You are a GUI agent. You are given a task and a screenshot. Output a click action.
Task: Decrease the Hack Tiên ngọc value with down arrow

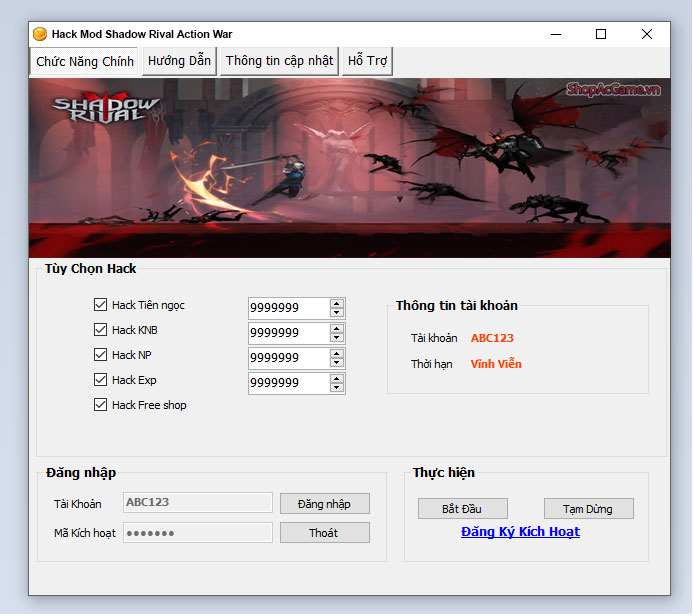coord(337,312)
